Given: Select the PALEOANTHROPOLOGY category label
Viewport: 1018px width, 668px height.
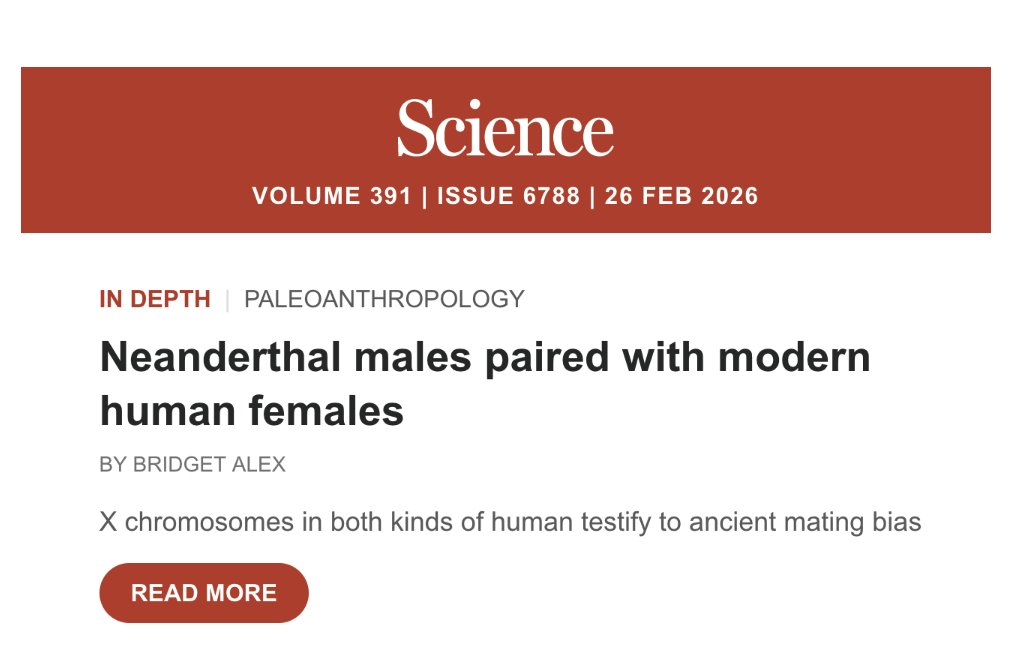Looking at the screenshot, I should click(x=384, y=299).
